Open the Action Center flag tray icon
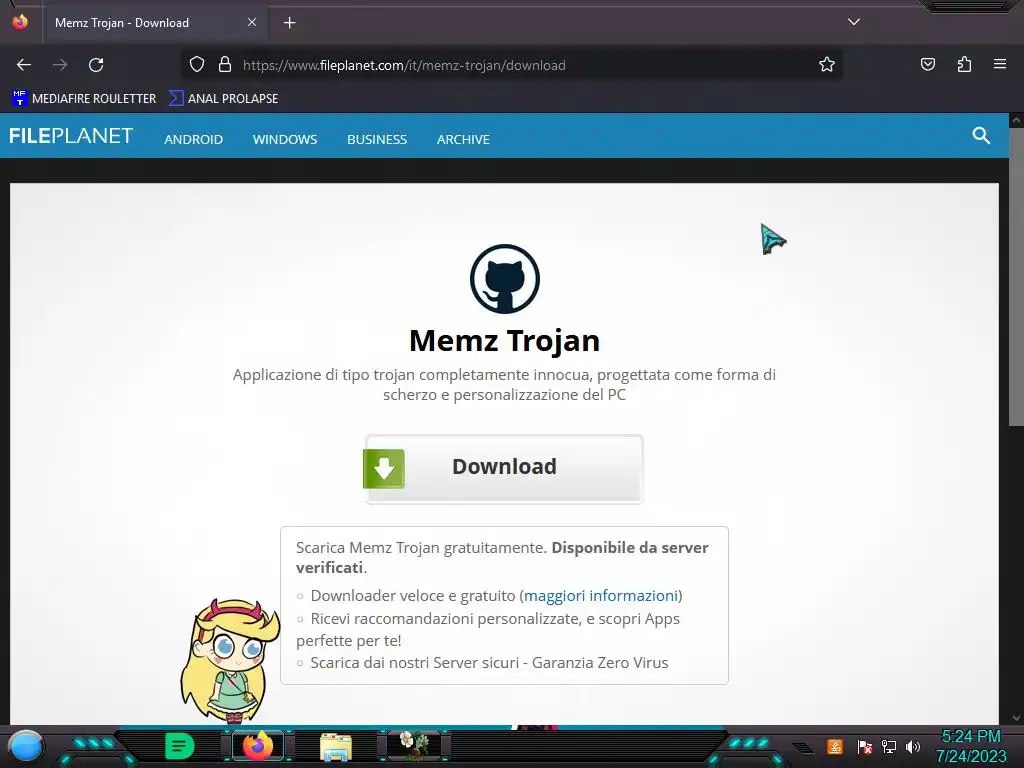The width and height of the screenshot is (1024, 768). coord(864,746)
